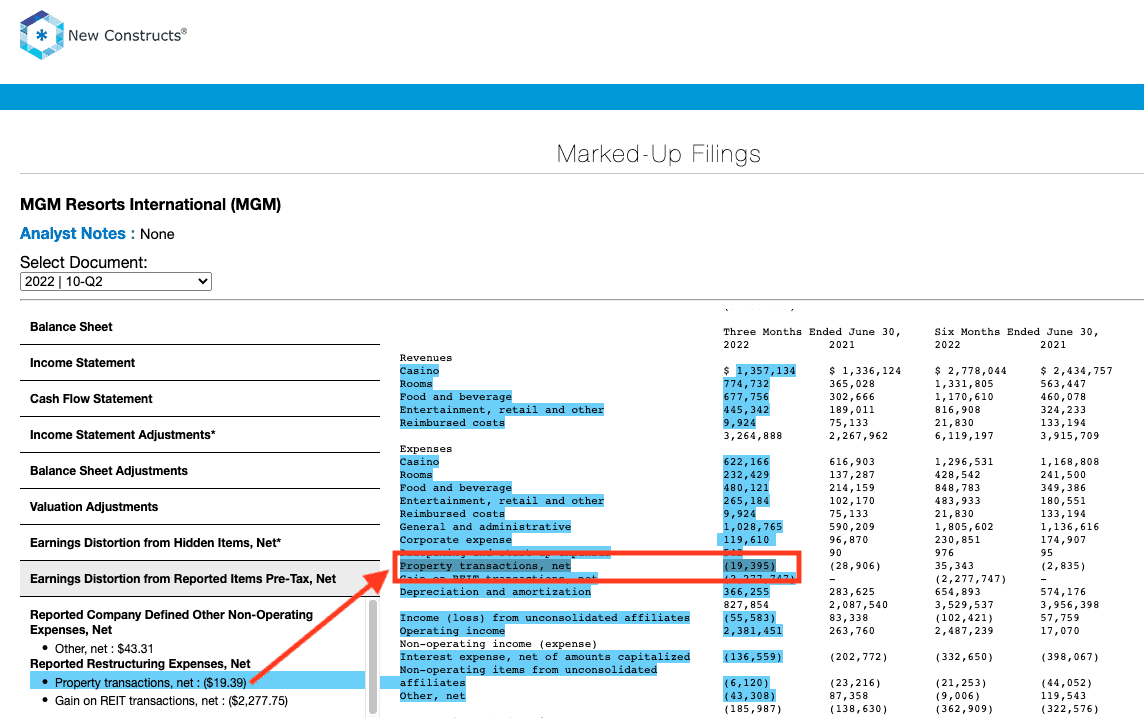Viewport: 1144px width, 718px height.
Task: Click the New Constructs hexagon logo
Action: (42, 35)
